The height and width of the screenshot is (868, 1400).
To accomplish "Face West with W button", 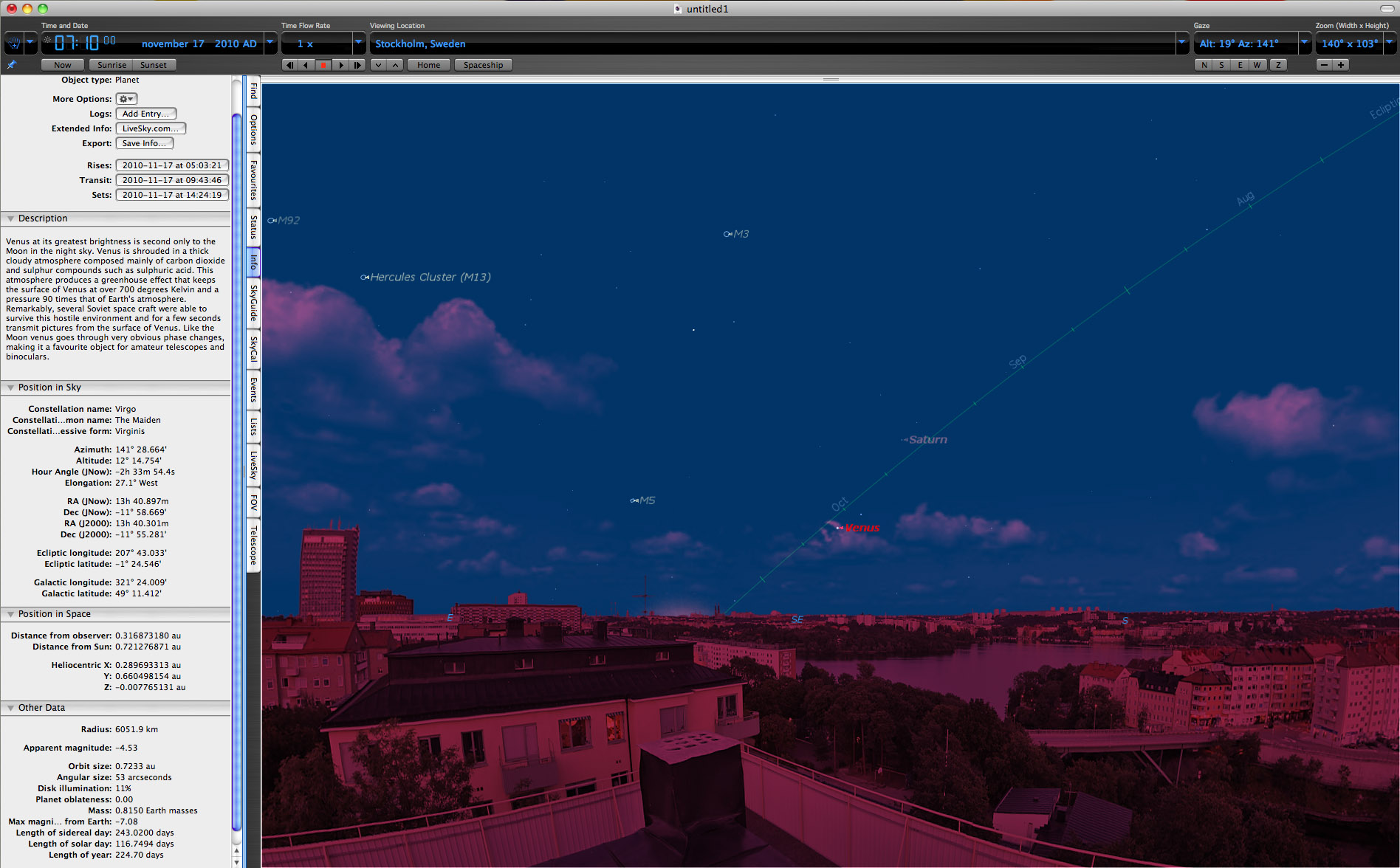I will tap(1257, 65).
